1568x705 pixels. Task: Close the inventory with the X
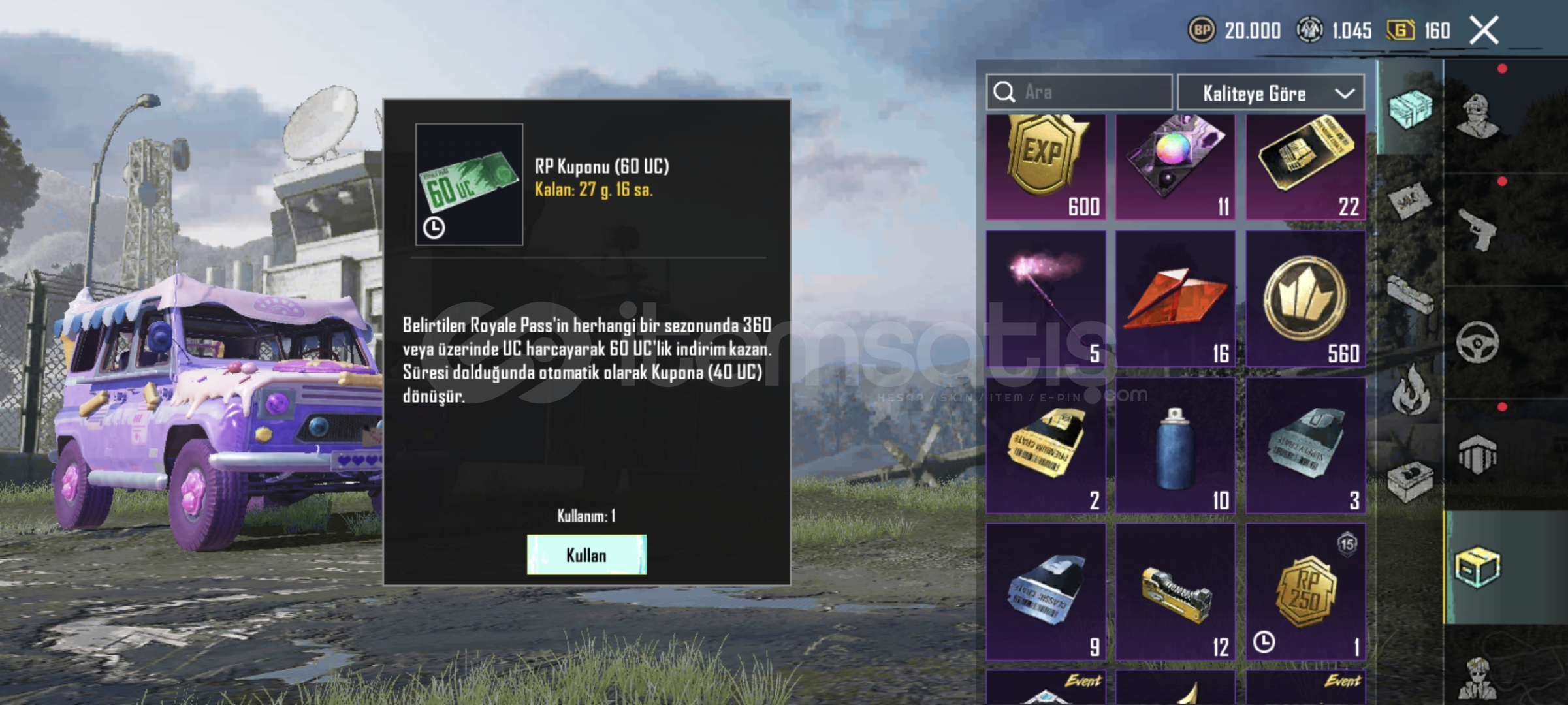(1484, 30)
